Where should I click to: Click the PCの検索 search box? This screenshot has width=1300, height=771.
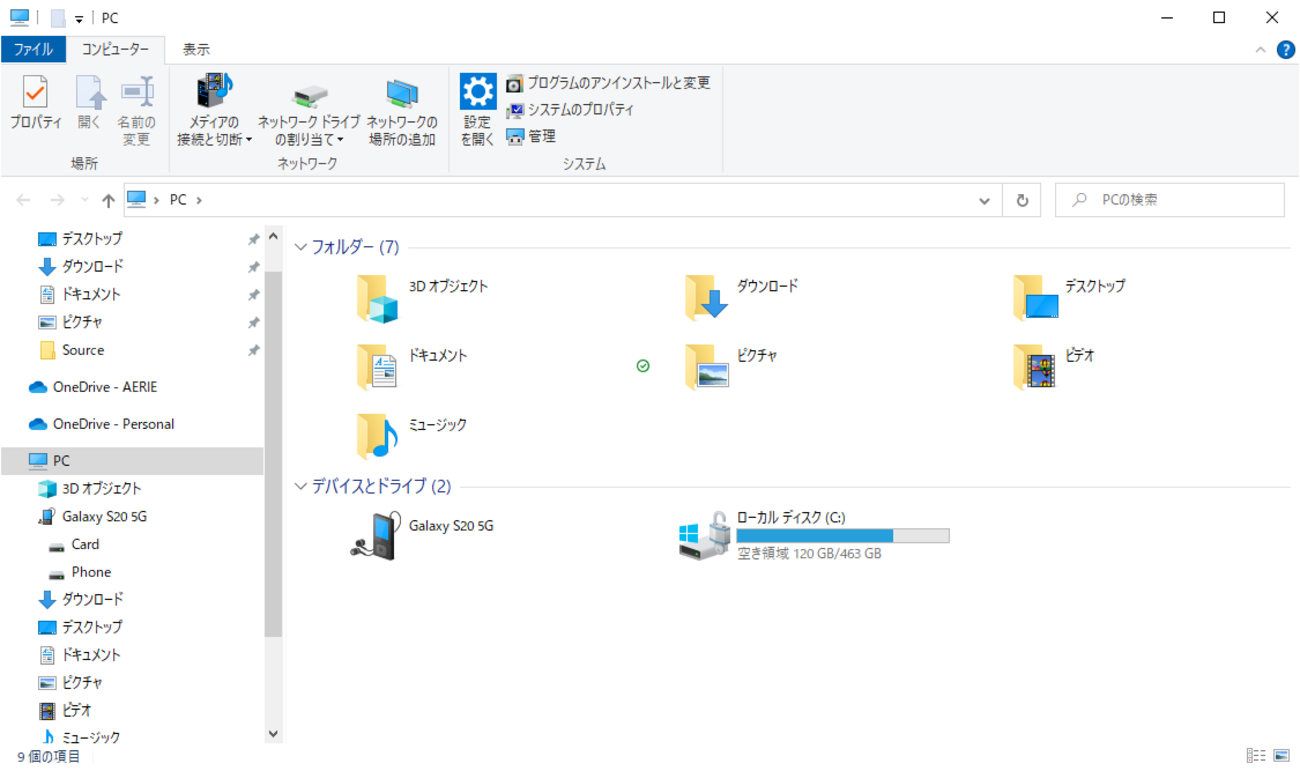[x=1170, y=200]
